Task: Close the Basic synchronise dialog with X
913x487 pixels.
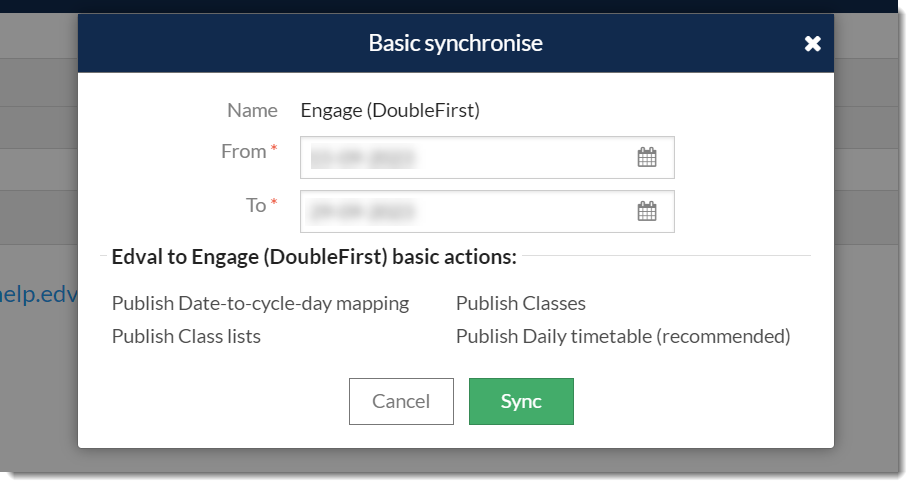Action: pyautogui.click(x=812, y=44)
